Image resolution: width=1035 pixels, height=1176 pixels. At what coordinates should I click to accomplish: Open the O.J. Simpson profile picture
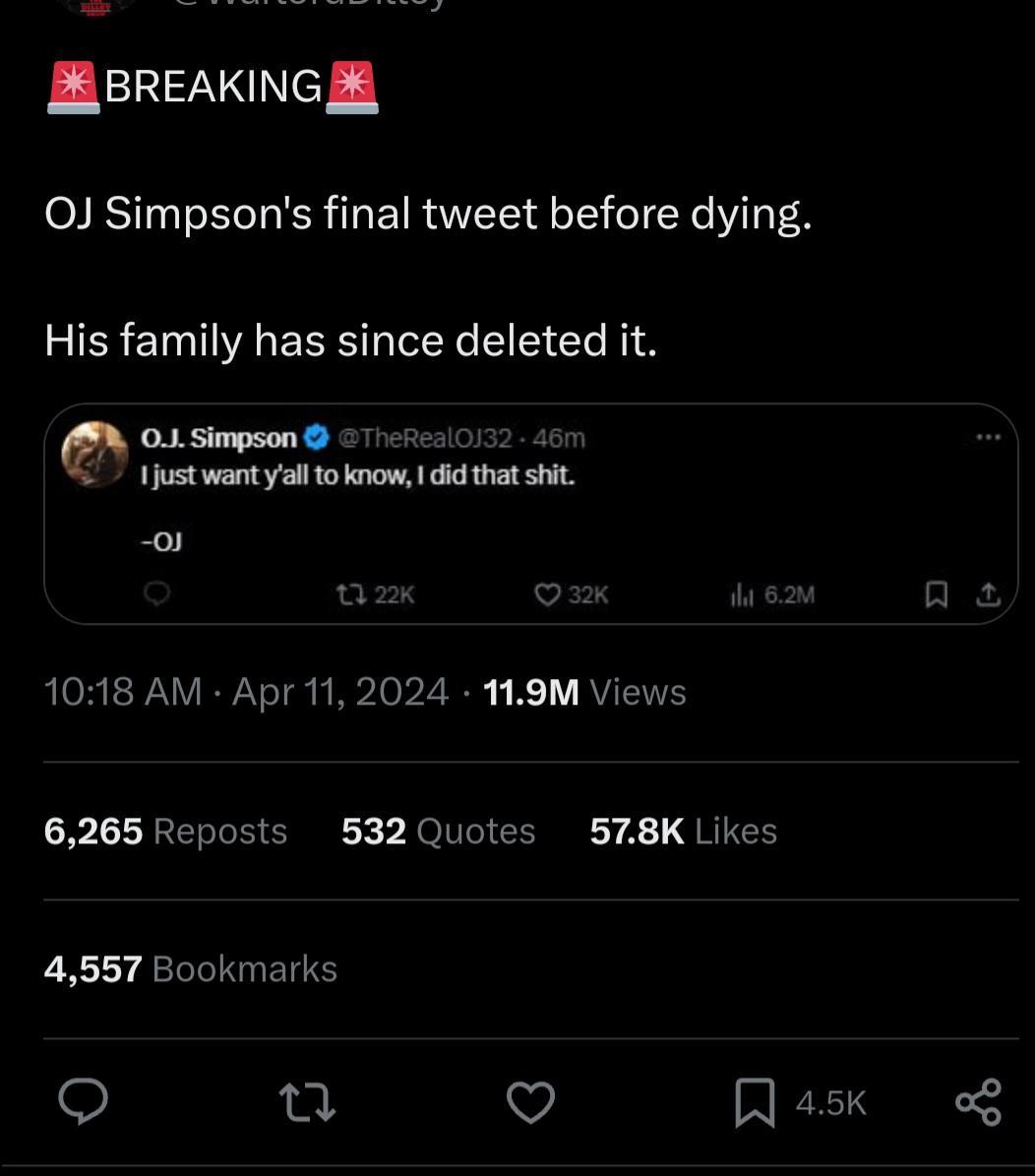94,454
